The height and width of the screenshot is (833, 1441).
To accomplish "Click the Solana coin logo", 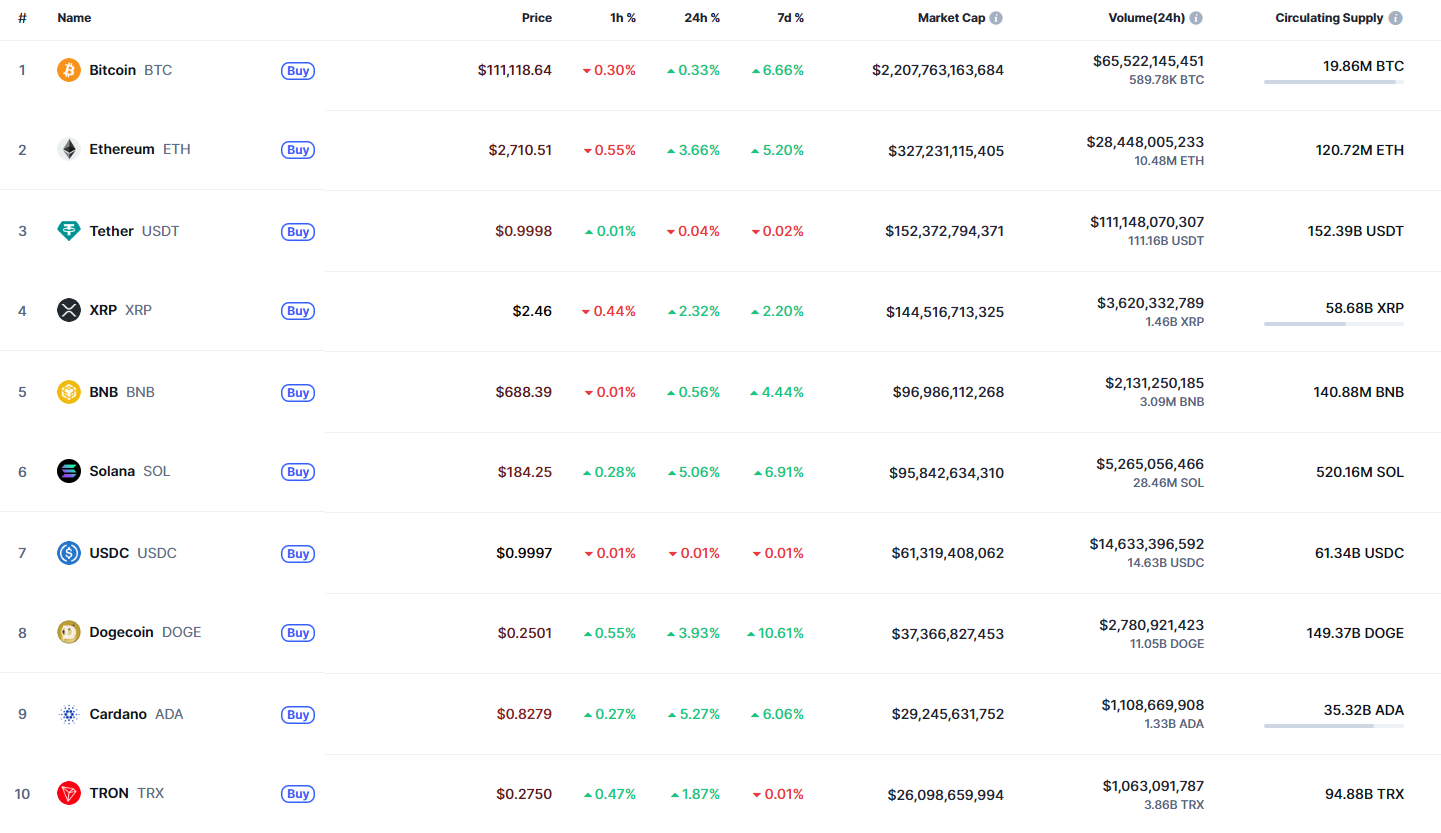I will pos(69,471).
